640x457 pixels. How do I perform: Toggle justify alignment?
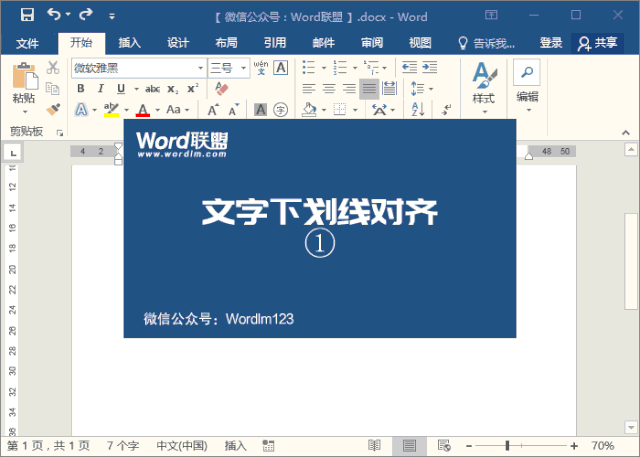click(x=369, y=89)
